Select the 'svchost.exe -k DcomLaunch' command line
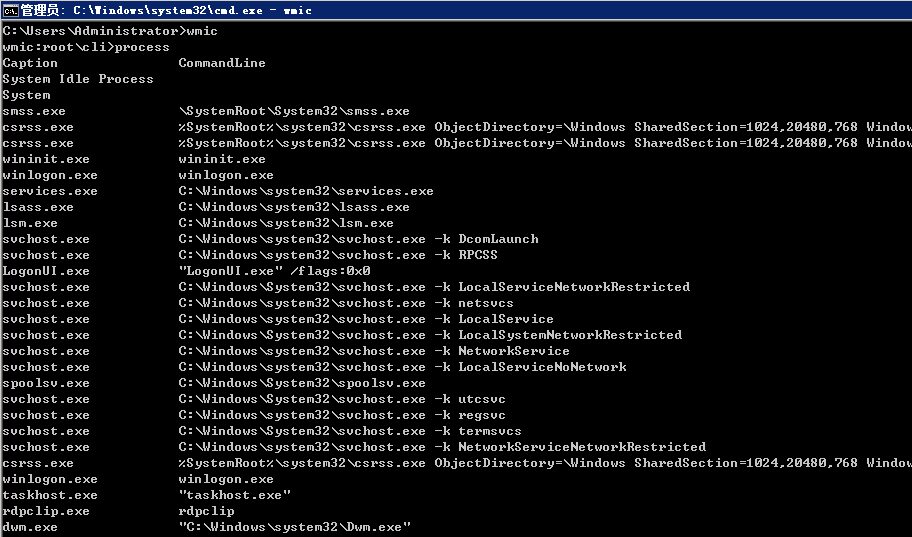 click(x=358, y=239)
